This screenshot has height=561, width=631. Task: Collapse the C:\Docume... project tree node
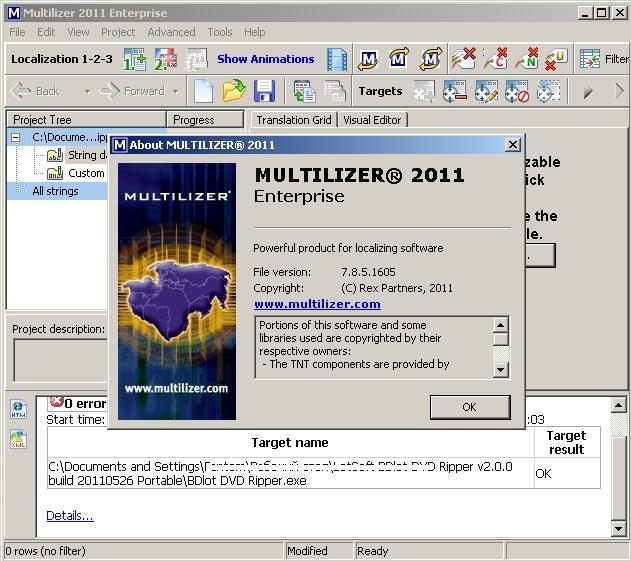pos(15,138)
